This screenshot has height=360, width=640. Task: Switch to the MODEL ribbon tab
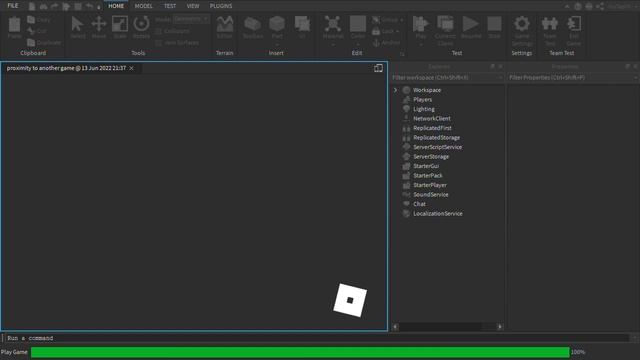144,6
